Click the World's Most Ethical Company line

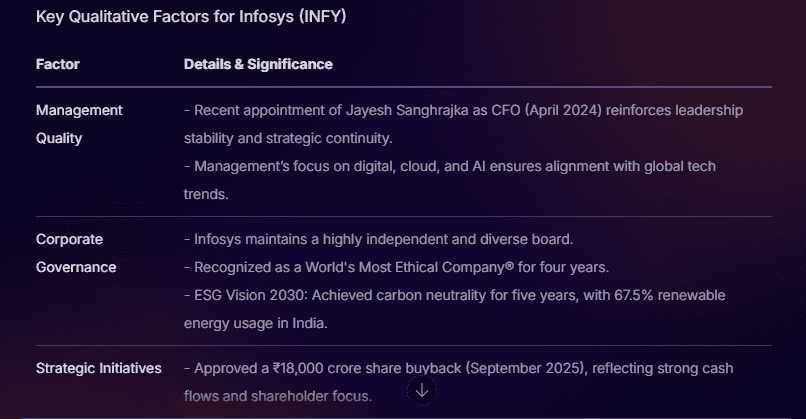pyautogui.click(x=396, y=267)
